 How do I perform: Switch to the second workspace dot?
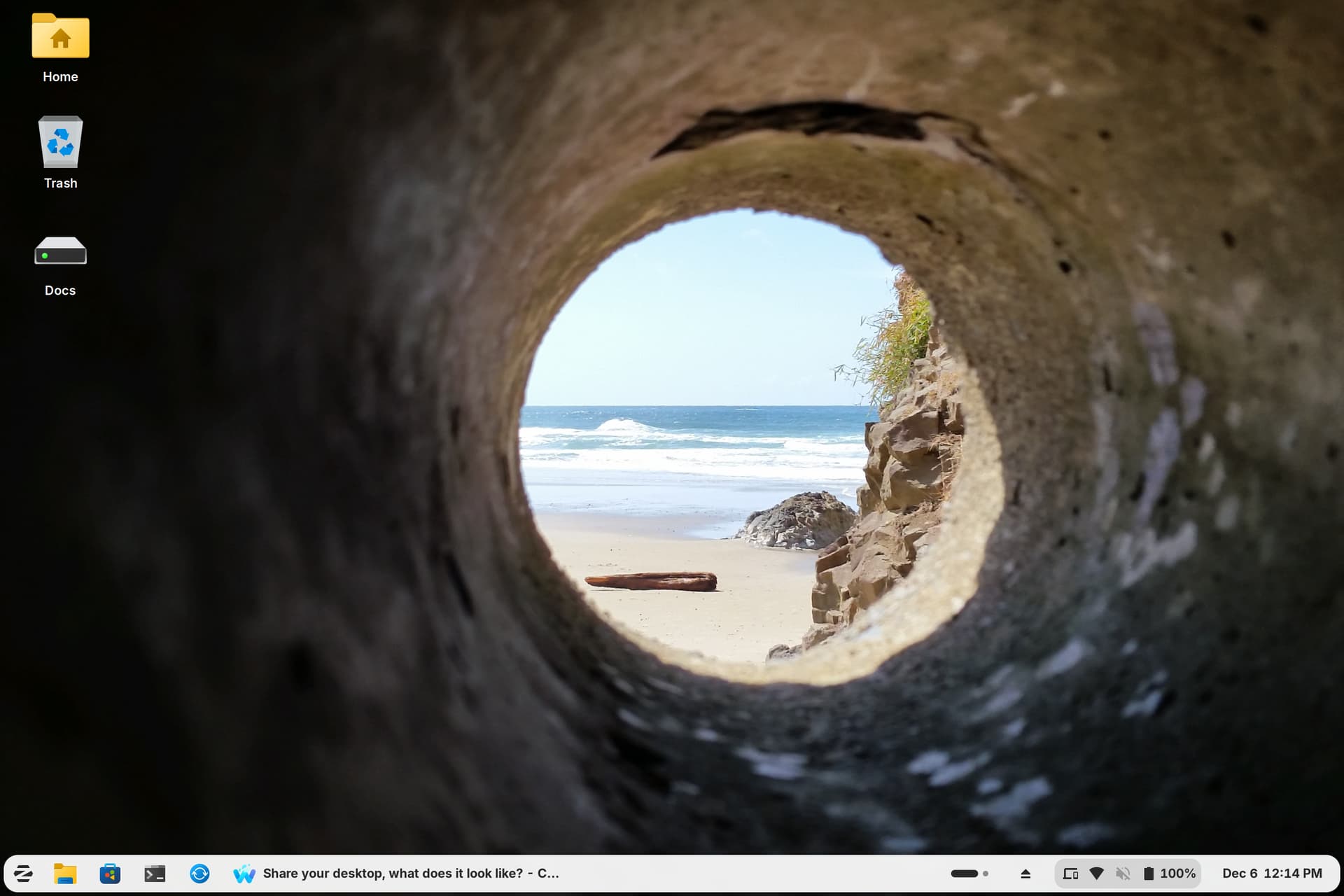tap(986, 873)
